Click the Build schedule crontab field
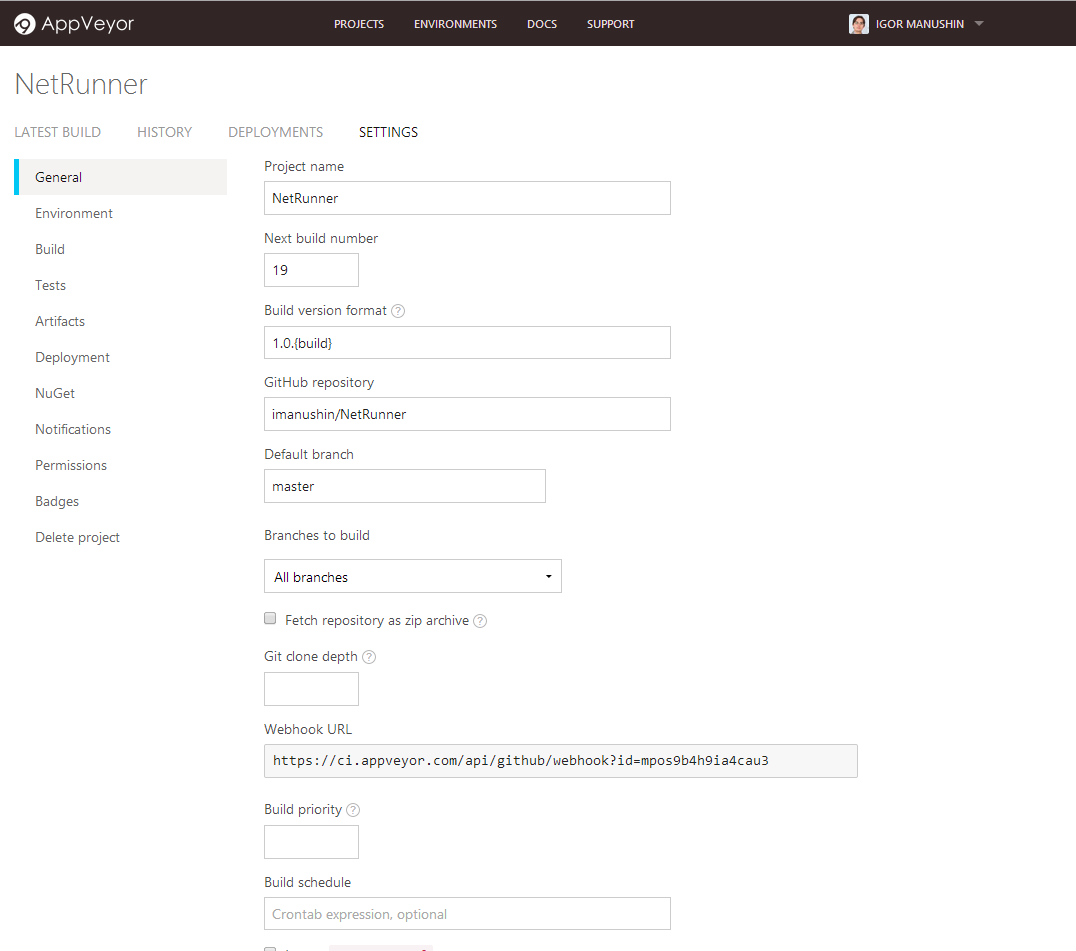The width and height of the screenshot is (1076, 951). pyautogui.click(x=467, y=913)
